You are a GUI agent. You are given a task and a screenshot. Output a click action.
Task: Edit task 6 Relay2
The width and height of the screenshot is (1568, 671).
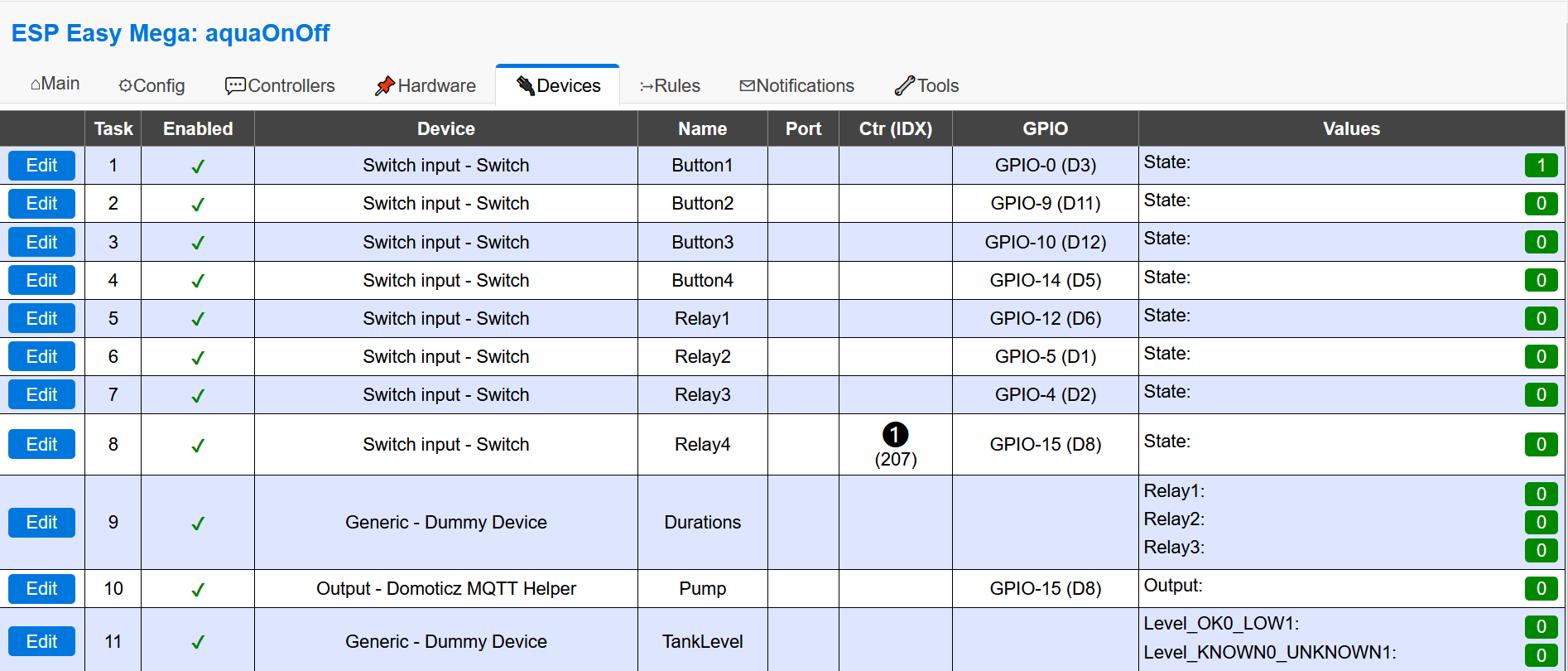42,356
